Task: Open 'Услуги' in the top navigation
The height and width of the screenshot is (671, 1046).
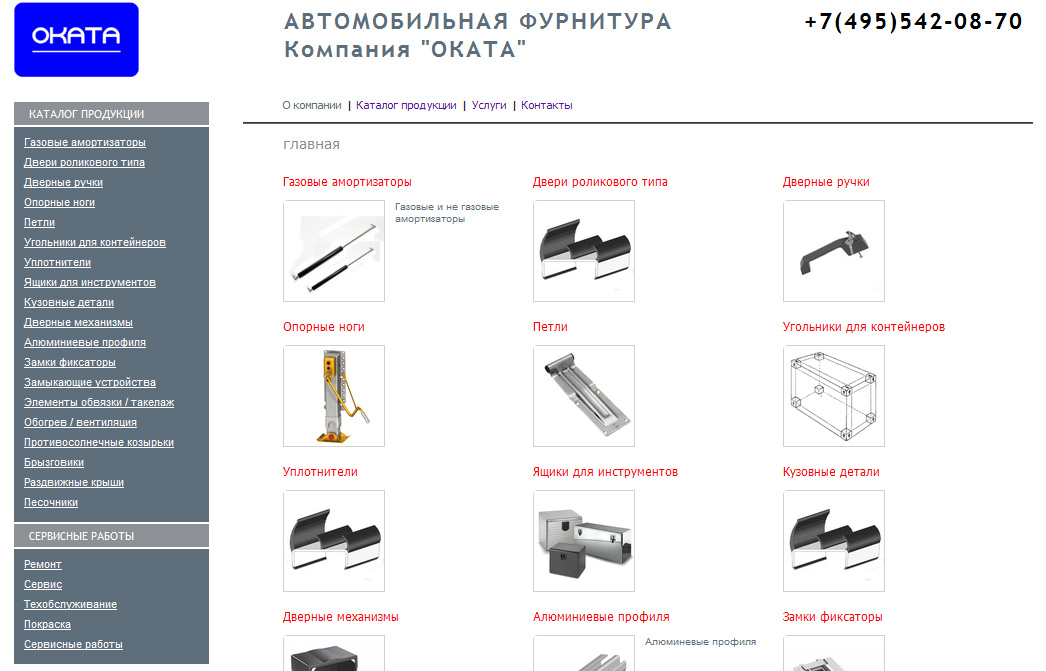Action: tap(489, 105)
